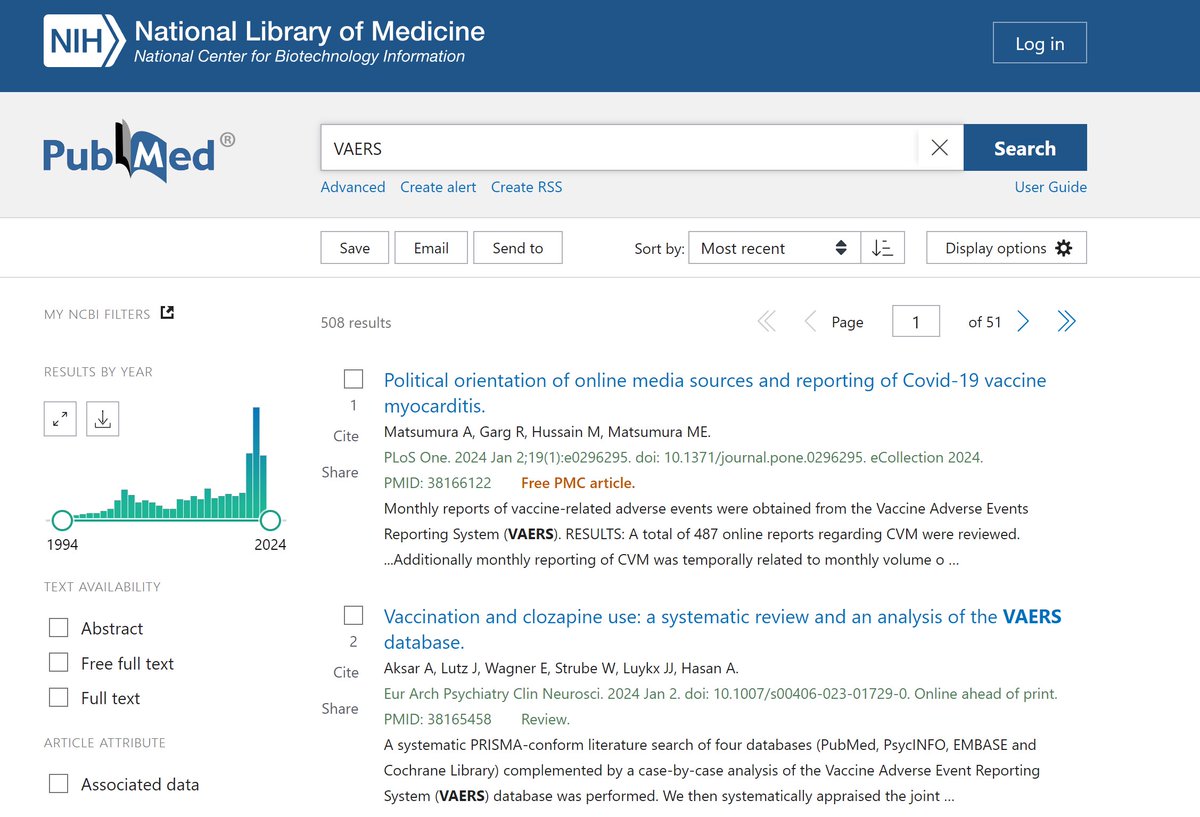
Task: Clear the VAERS search with the X
Action: click(x=939, y=147)
